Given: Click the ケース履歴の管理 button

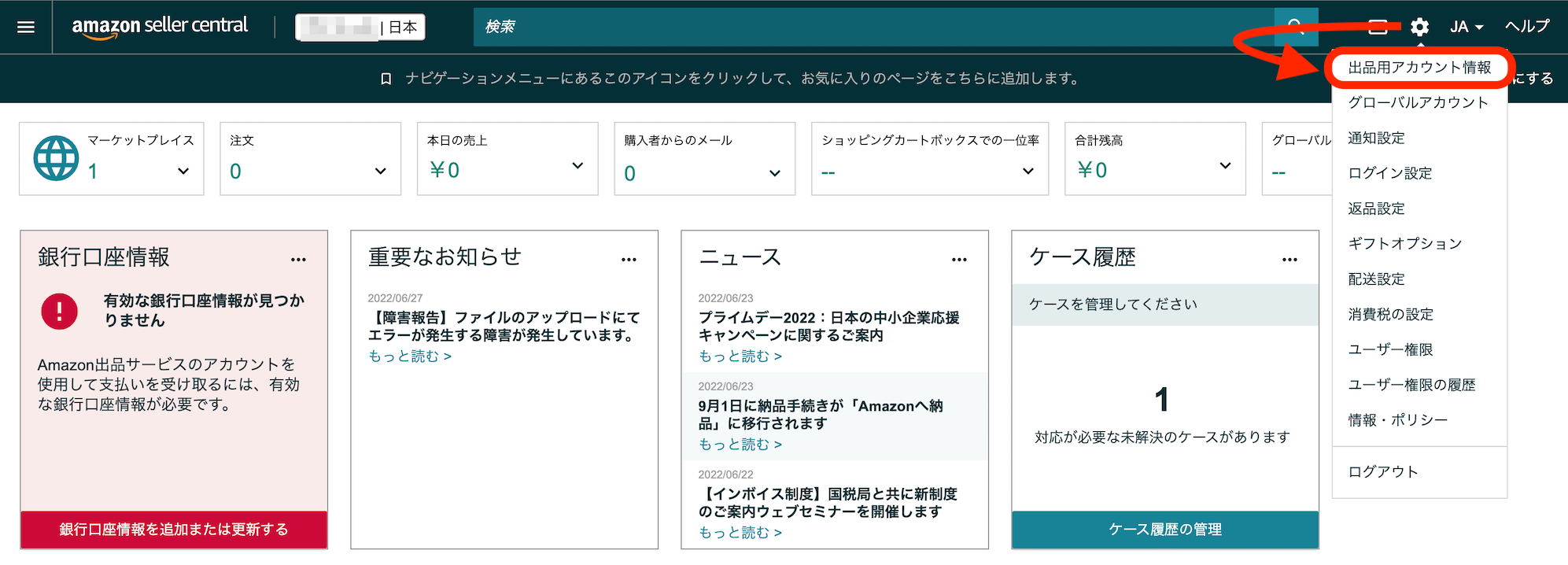Looking at the screenshot, I should [x=1164, y=530].
